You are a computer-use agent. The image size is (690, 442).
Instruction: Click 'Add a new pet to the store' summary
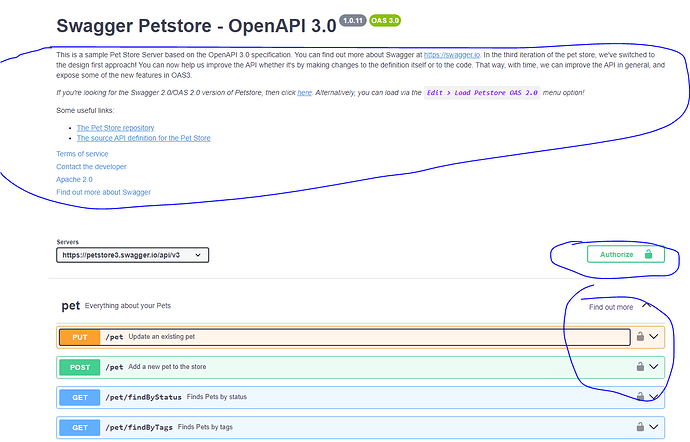(x=167, y=367)
